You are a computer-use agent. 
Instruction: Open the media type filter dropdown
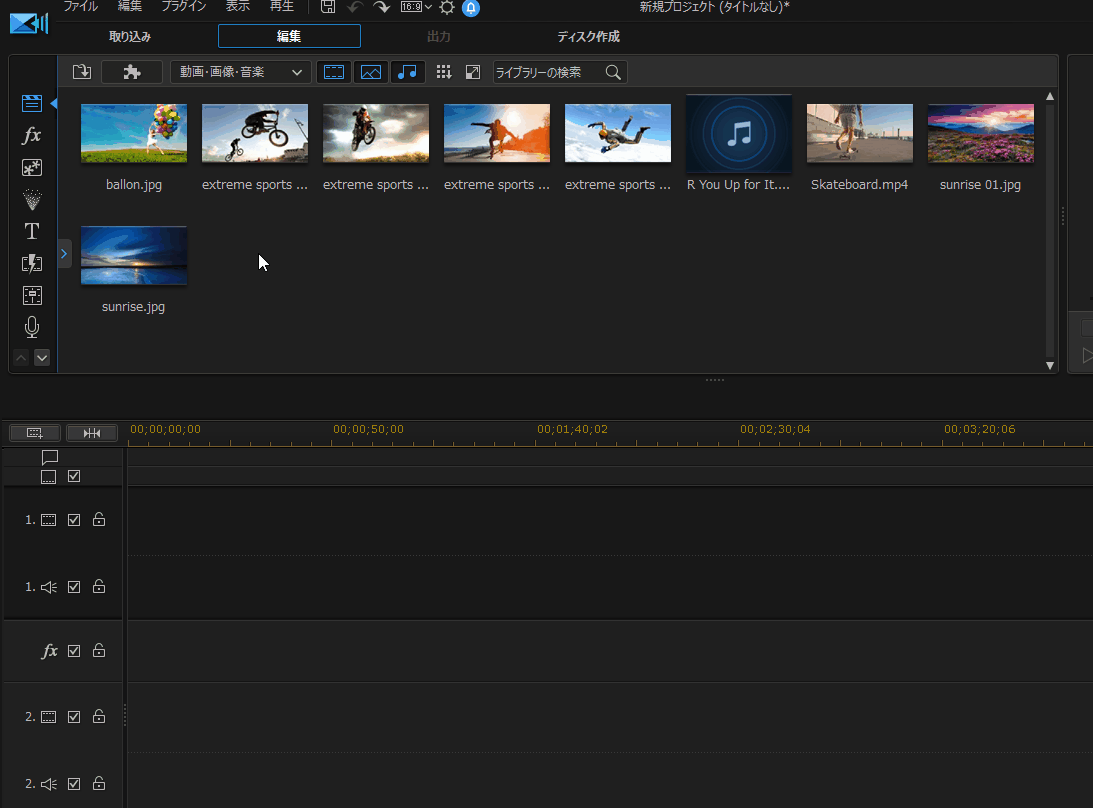pyautogui.click(x=240, y=72)
